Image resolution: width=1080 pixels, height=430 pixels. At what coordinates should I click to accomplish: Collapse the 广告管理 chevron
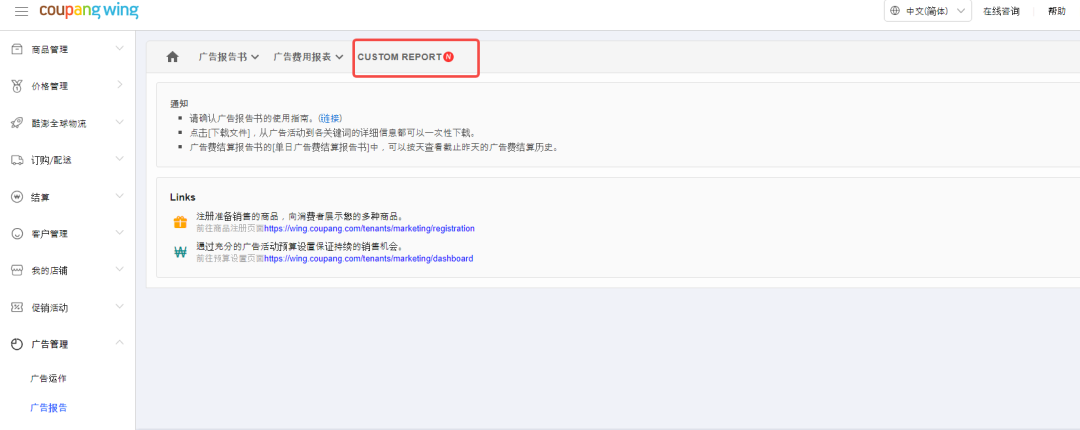[x=120, y=342]
